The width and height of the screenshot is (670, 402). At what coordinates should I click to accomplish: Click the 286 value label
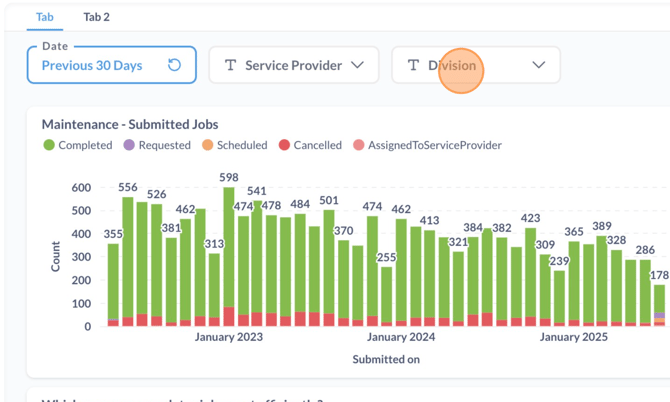coord(645,250)
